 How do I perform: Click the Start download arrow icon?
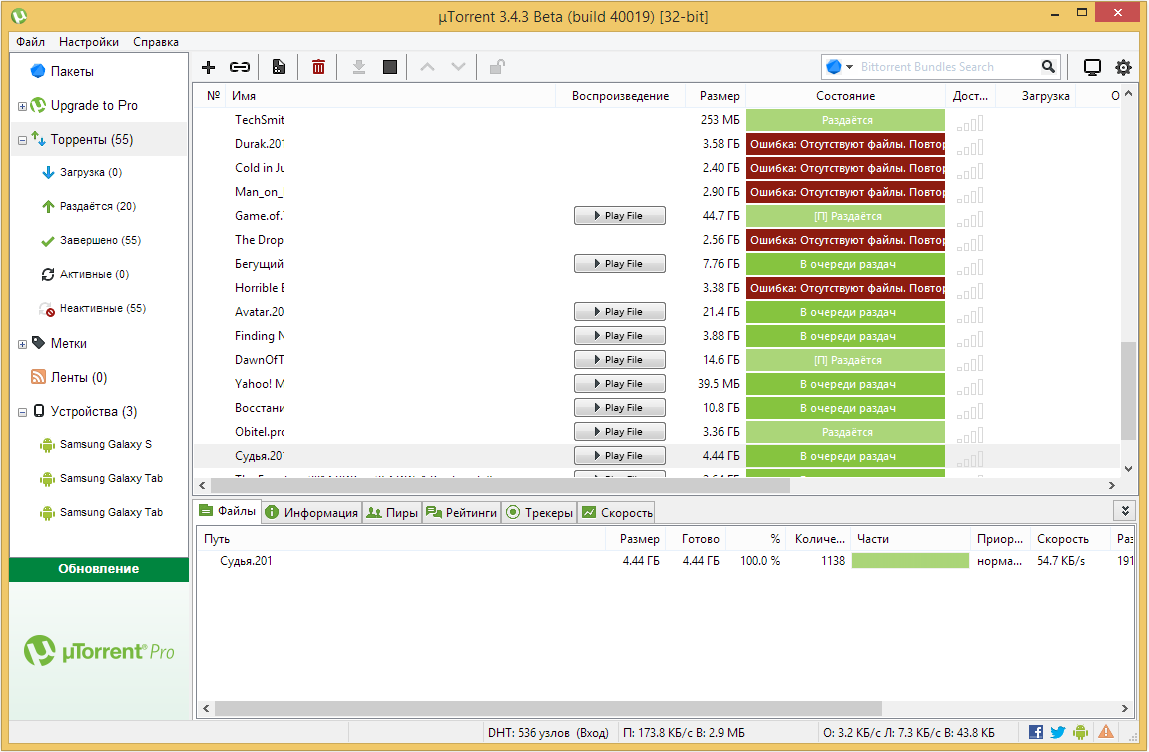(x=358, y=67)
